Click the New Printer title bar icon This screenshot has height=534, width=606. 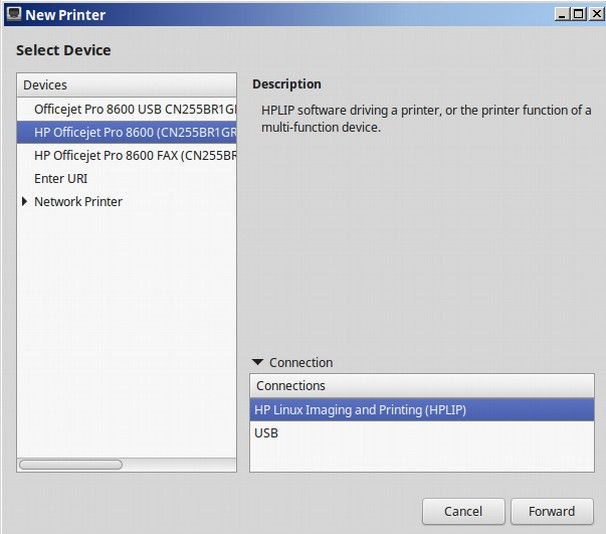(x=14, y=14)
